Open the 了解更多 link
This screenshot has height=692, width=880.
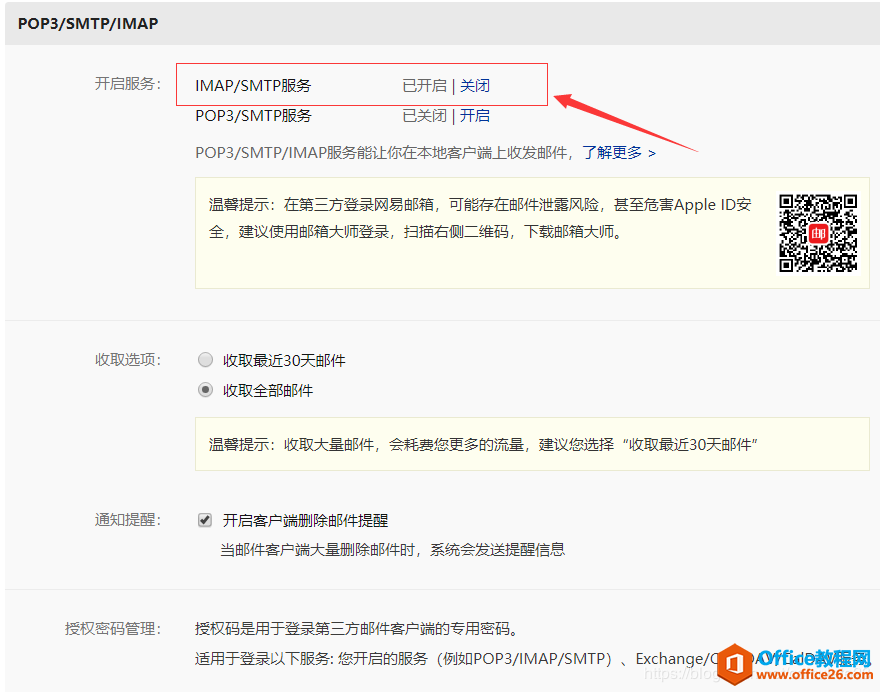point(619,153)
